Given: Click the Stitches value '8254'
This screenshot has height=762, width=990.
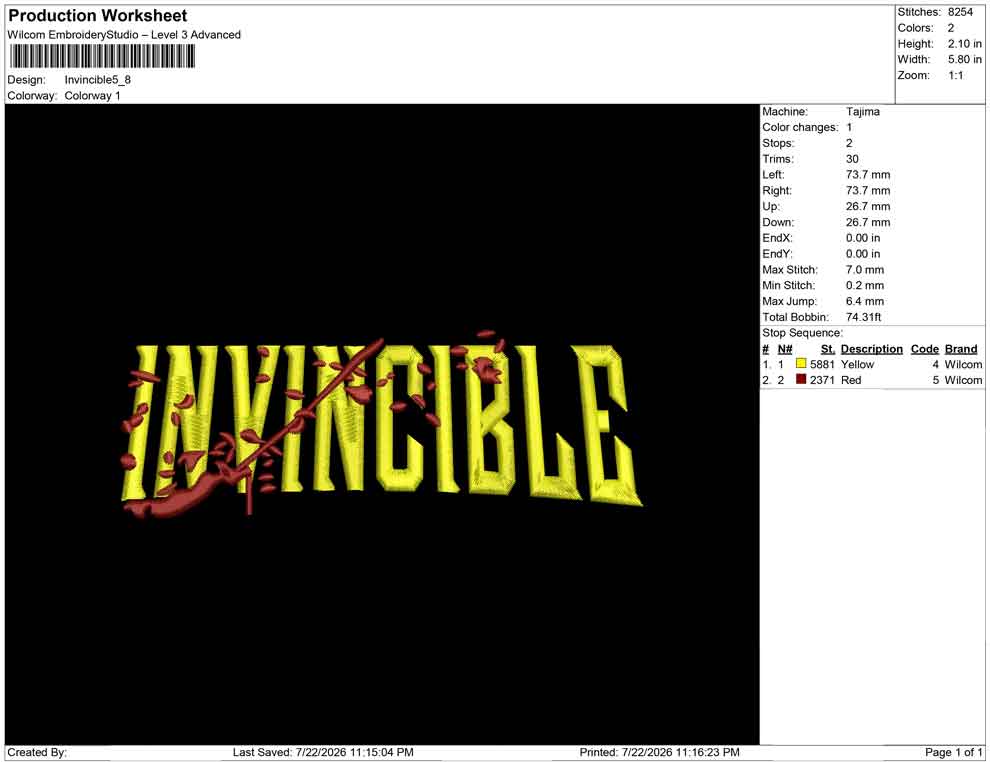Looking at the screenshot, I should [x=960, y=12].
